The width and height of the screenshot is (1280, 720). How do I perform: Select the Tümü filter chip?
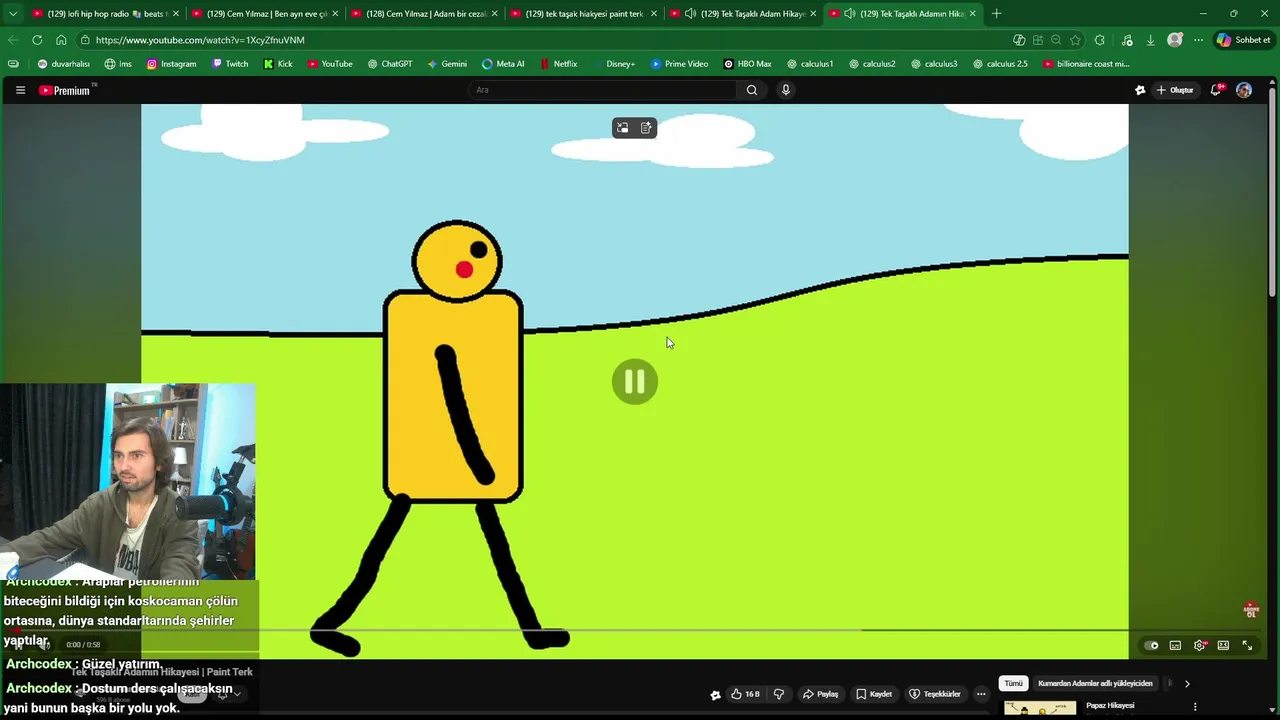(1013, 684)
